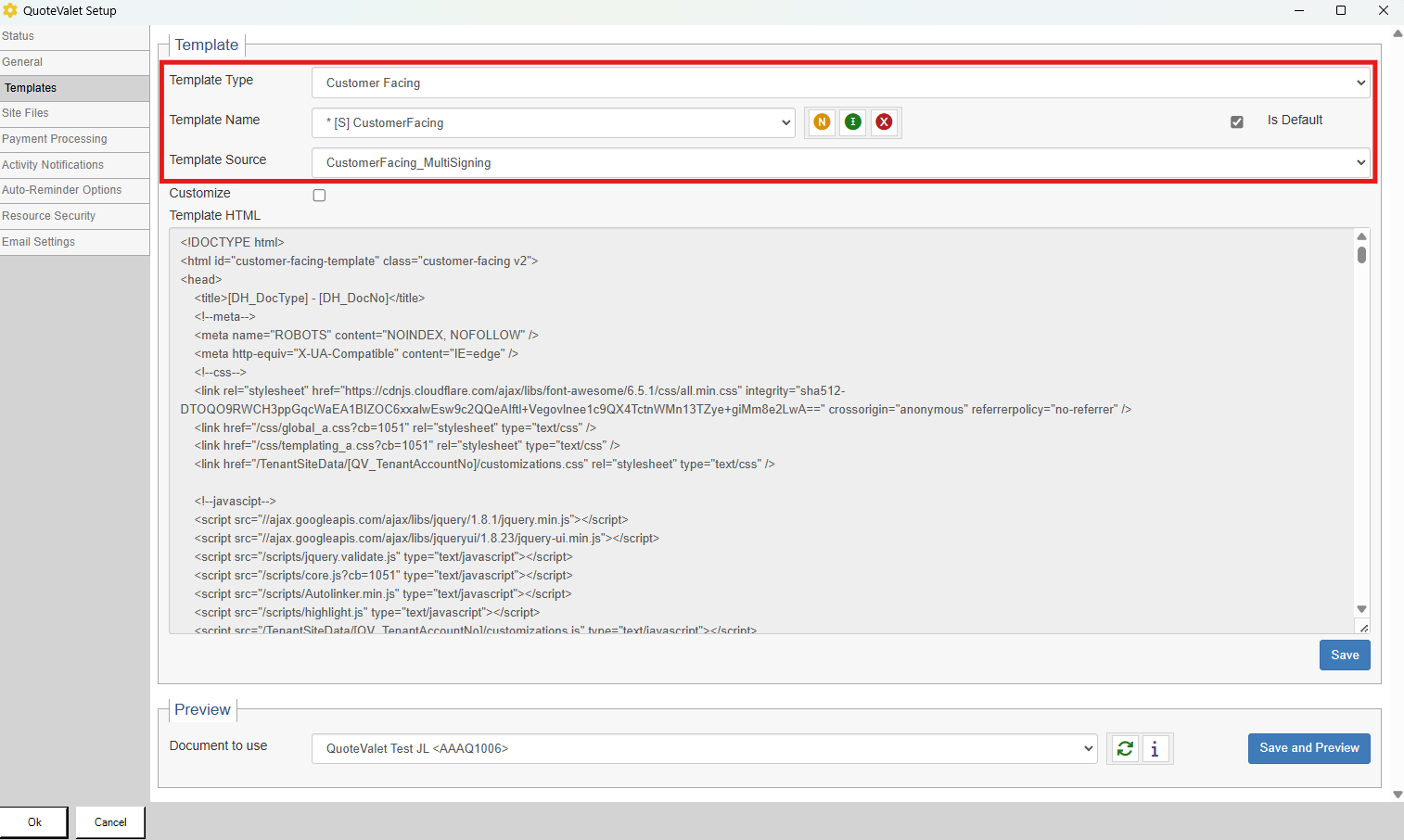Select the Templates section
Screen dimensions: 1404x840
click(74, 88)
